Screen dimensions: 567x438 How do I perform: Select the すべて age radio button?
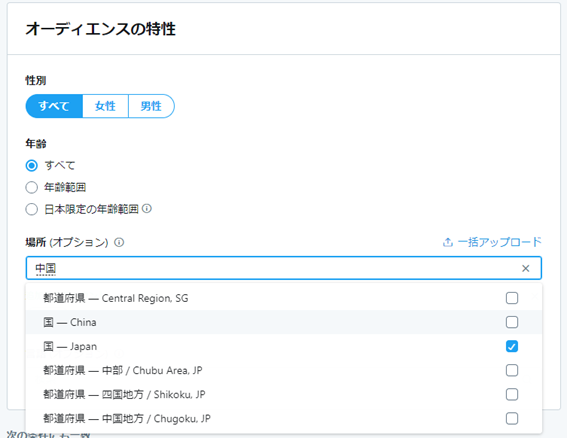click(x=31, y=166)
